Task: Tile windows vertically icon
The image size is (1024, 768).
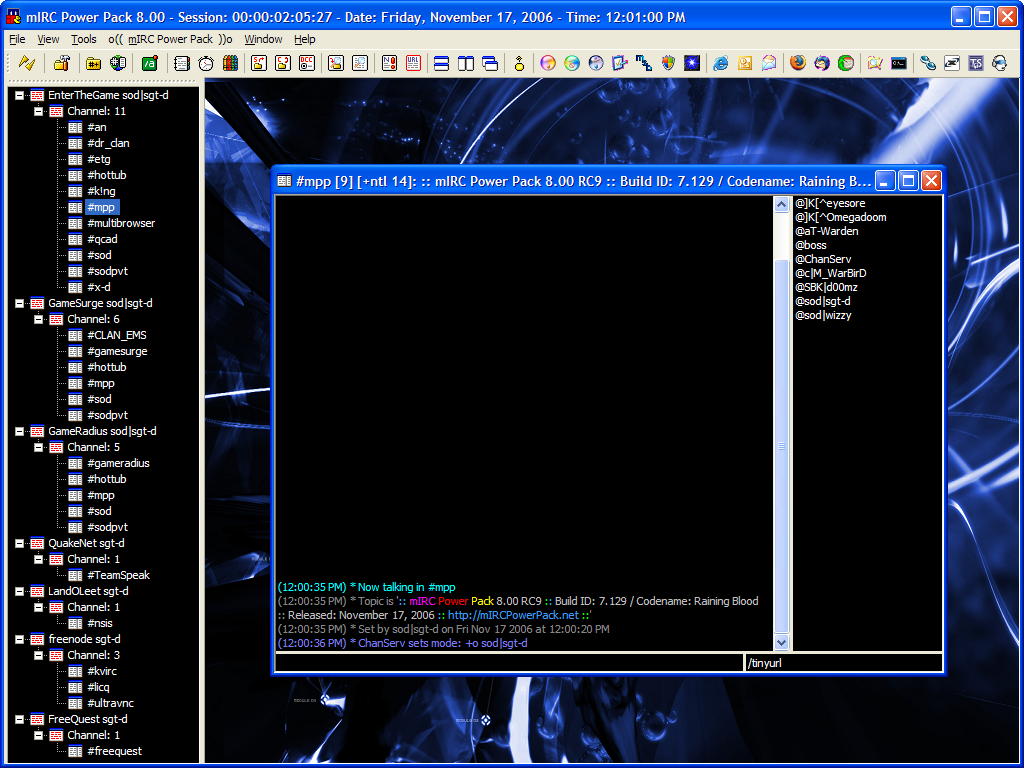Action: (x=466, y=63)
